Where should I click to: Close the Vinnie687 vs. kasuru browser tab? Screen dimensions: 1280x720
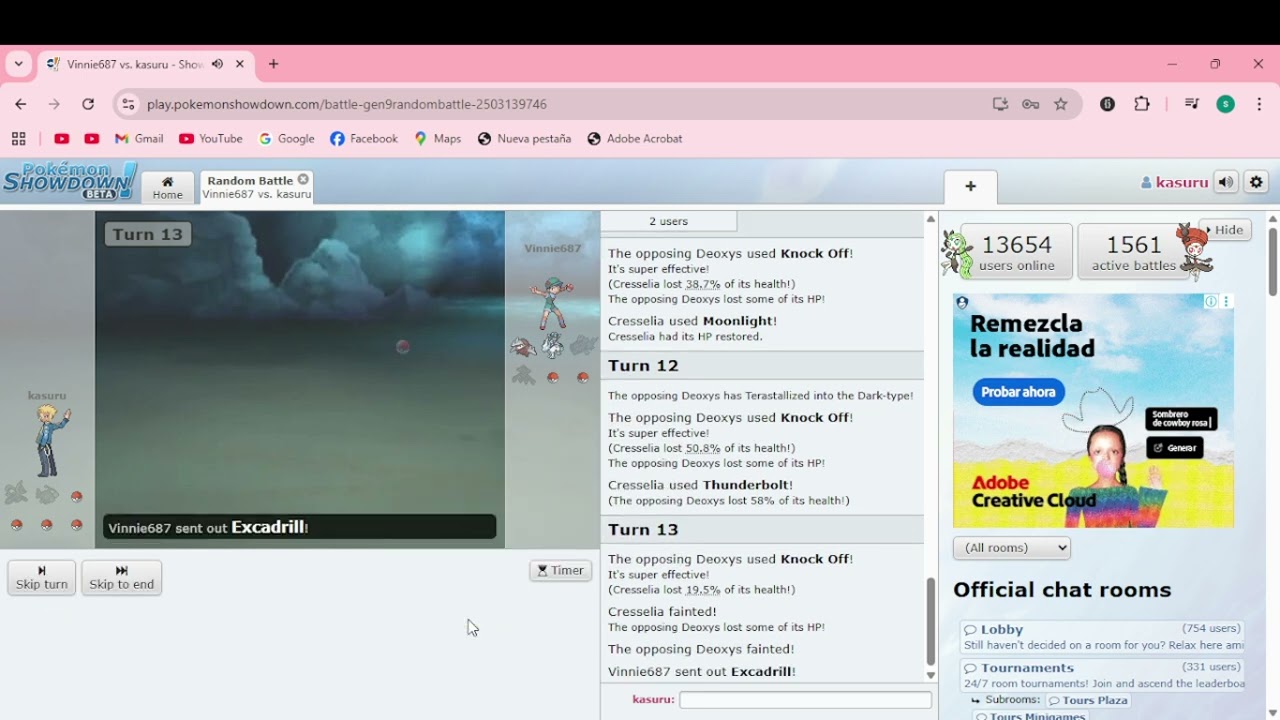(x=240, y=64)
